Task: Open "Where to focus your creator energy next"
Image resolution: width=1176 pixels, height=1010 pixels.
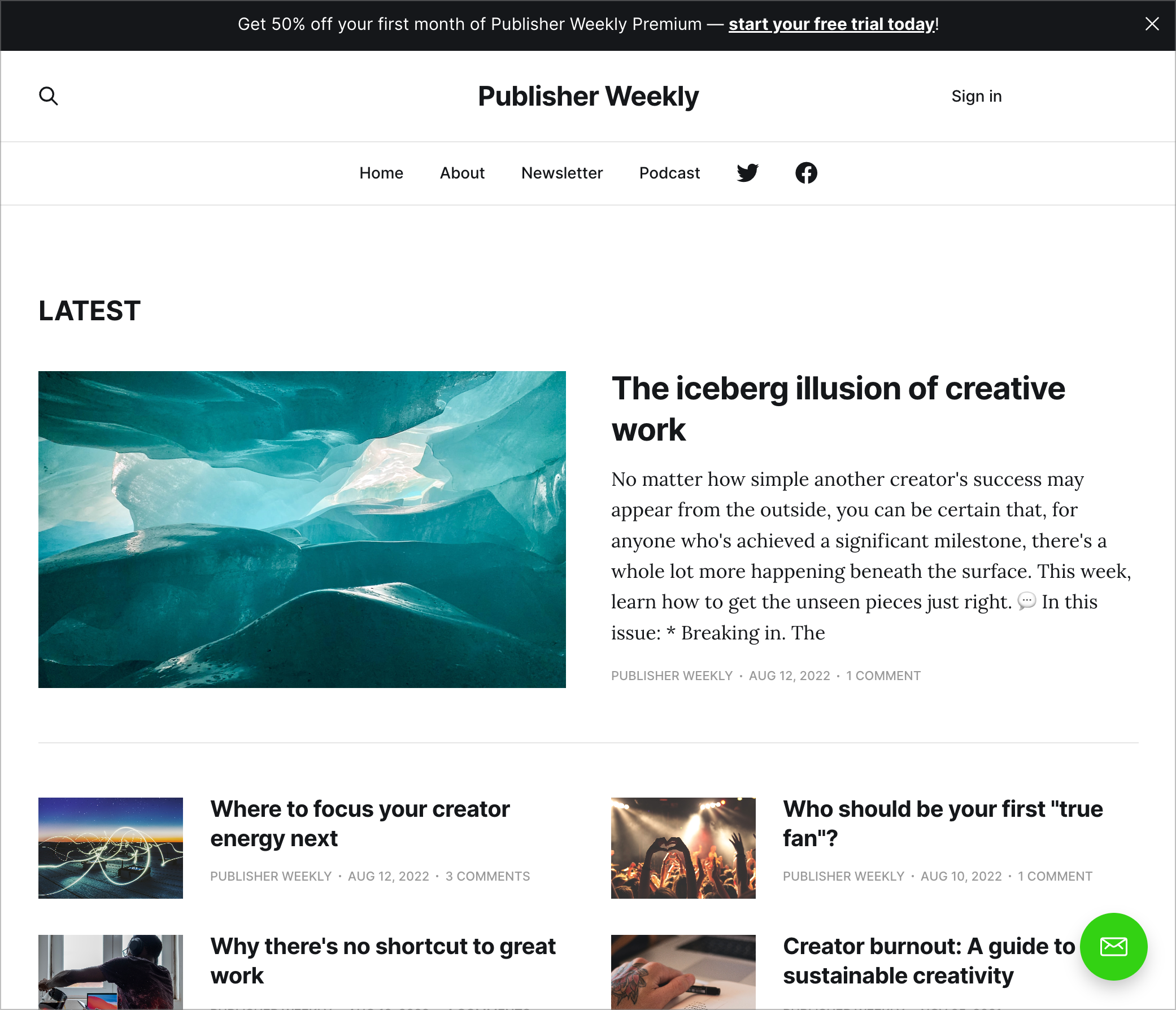Action: click(360, 824)
